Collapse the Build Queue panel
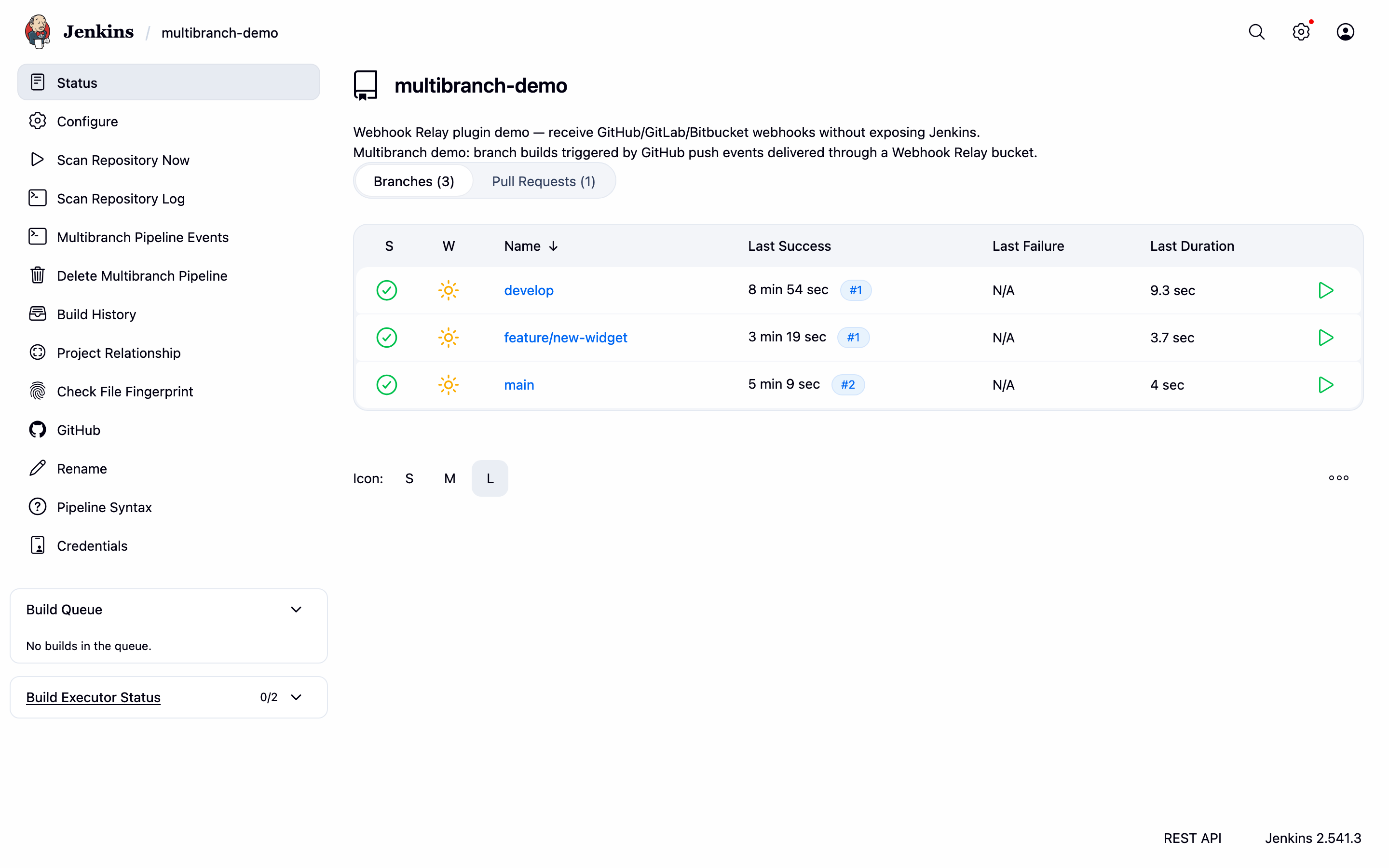Image resolution: width=1389 pixels, height=868 pixels. click(x=296, y=610)
